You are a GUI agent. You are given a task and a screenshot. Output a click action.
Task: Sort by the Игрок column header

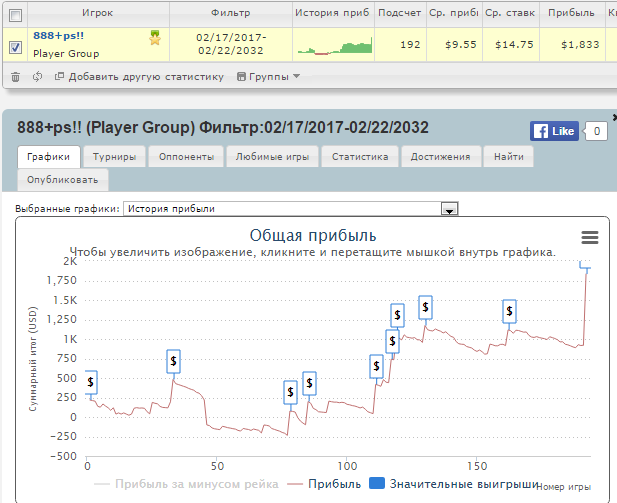tap(98, 14)
